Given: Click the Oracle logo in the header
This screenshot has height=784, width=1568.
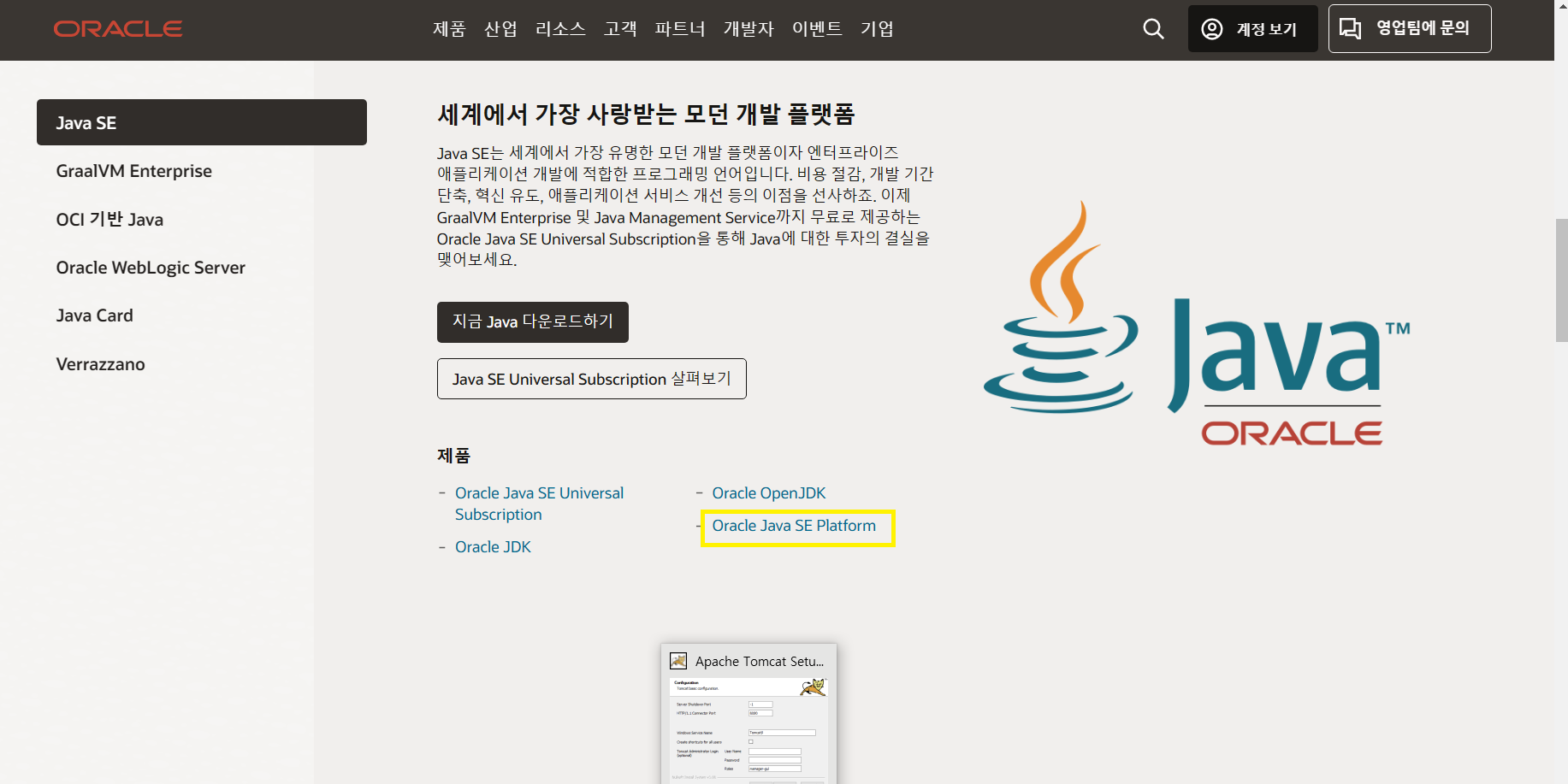Looking at the screenshot, I should pos(118,29).
